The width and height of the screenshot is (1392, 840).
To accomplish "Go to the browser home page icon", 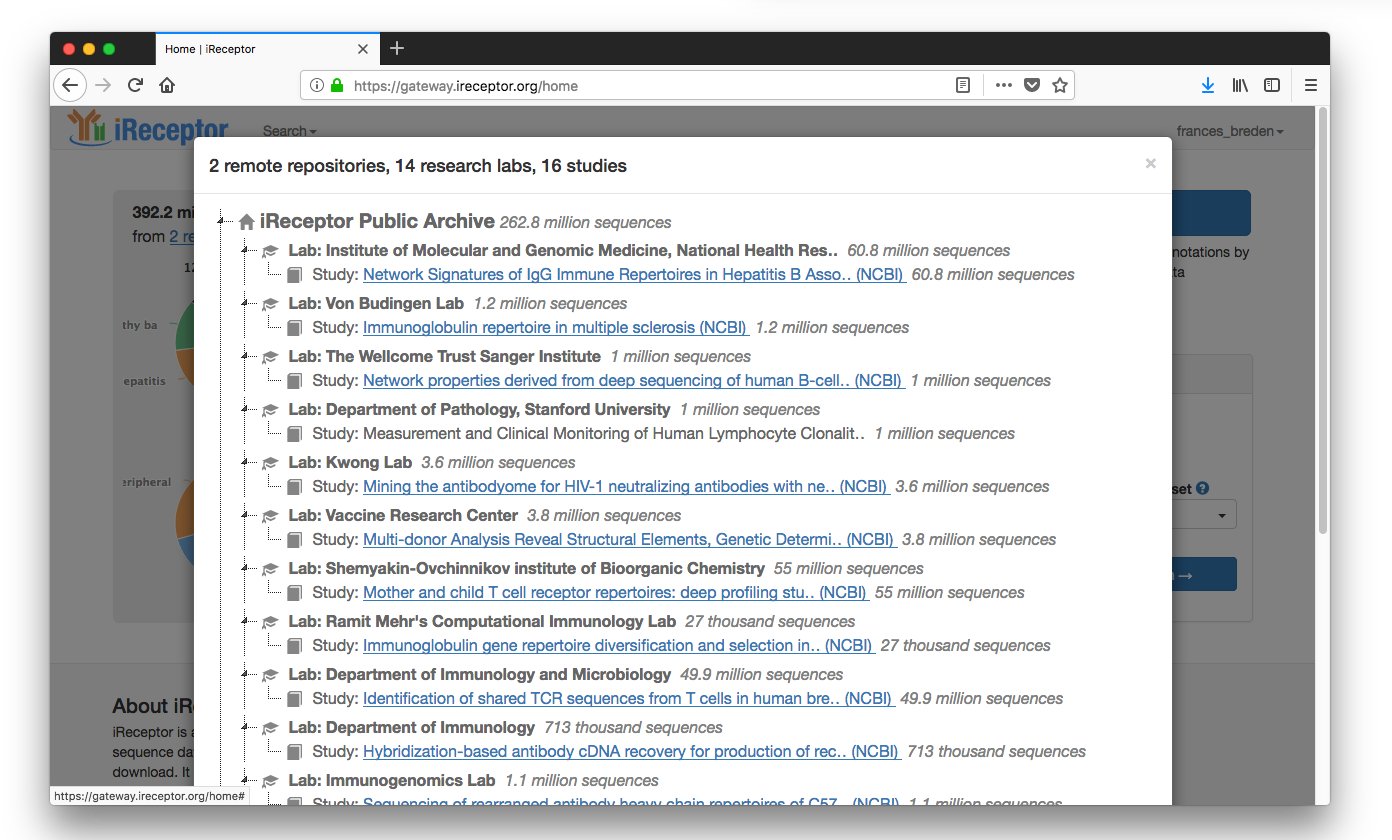I will click(x=167, y=85).
